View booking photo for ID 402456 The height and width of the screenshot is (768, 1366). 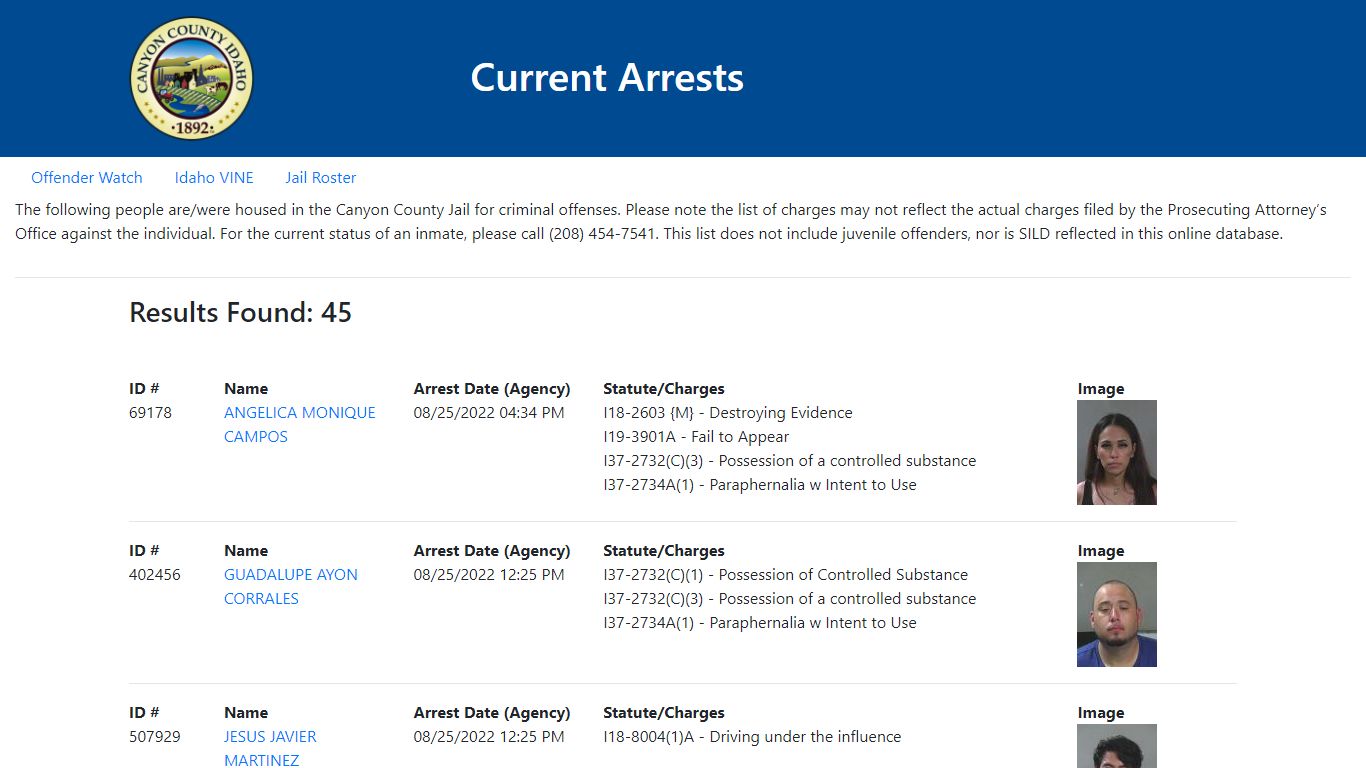click(1117, 614)
